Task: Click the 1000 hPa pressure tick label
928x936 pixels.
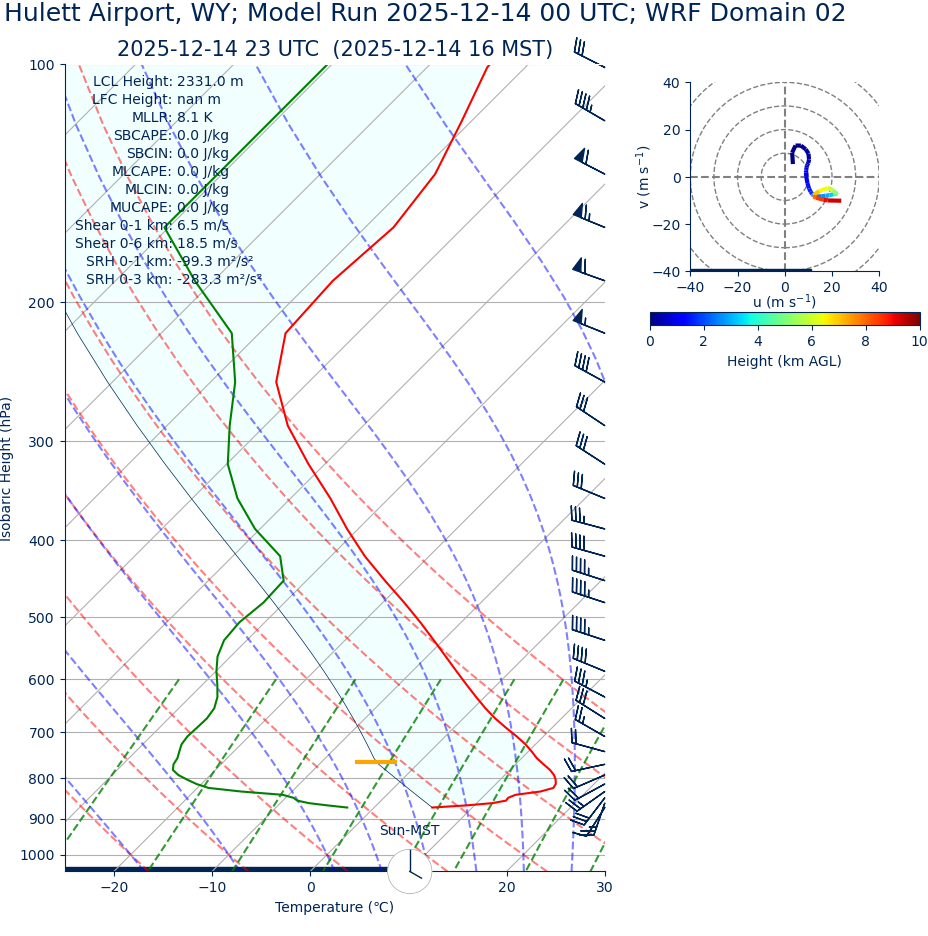Action: [x=38, y=855]
